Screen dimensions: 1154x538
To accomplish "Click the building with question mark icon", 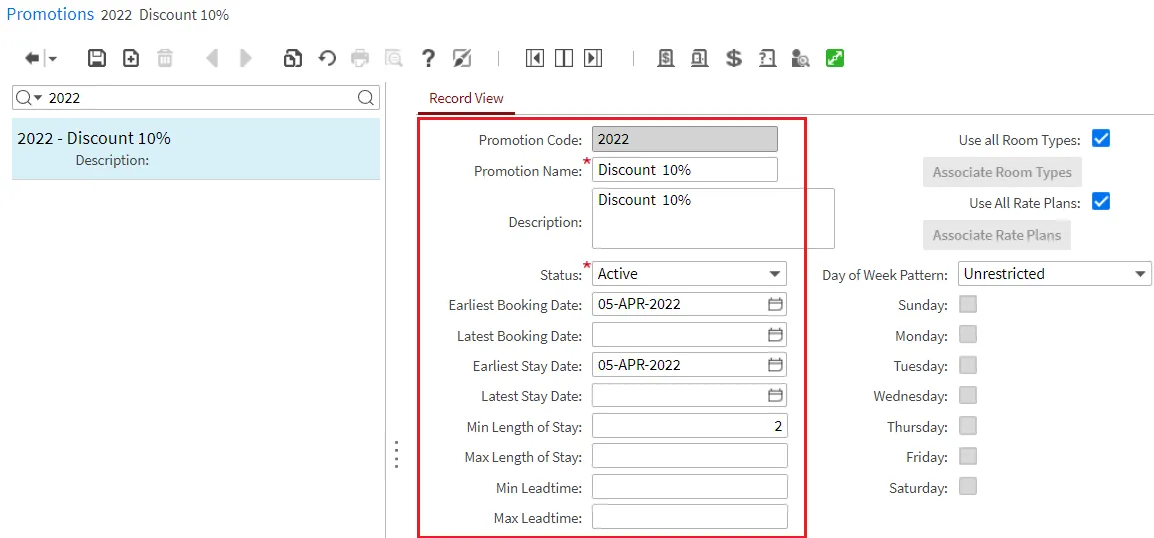I will pos(767,58).
